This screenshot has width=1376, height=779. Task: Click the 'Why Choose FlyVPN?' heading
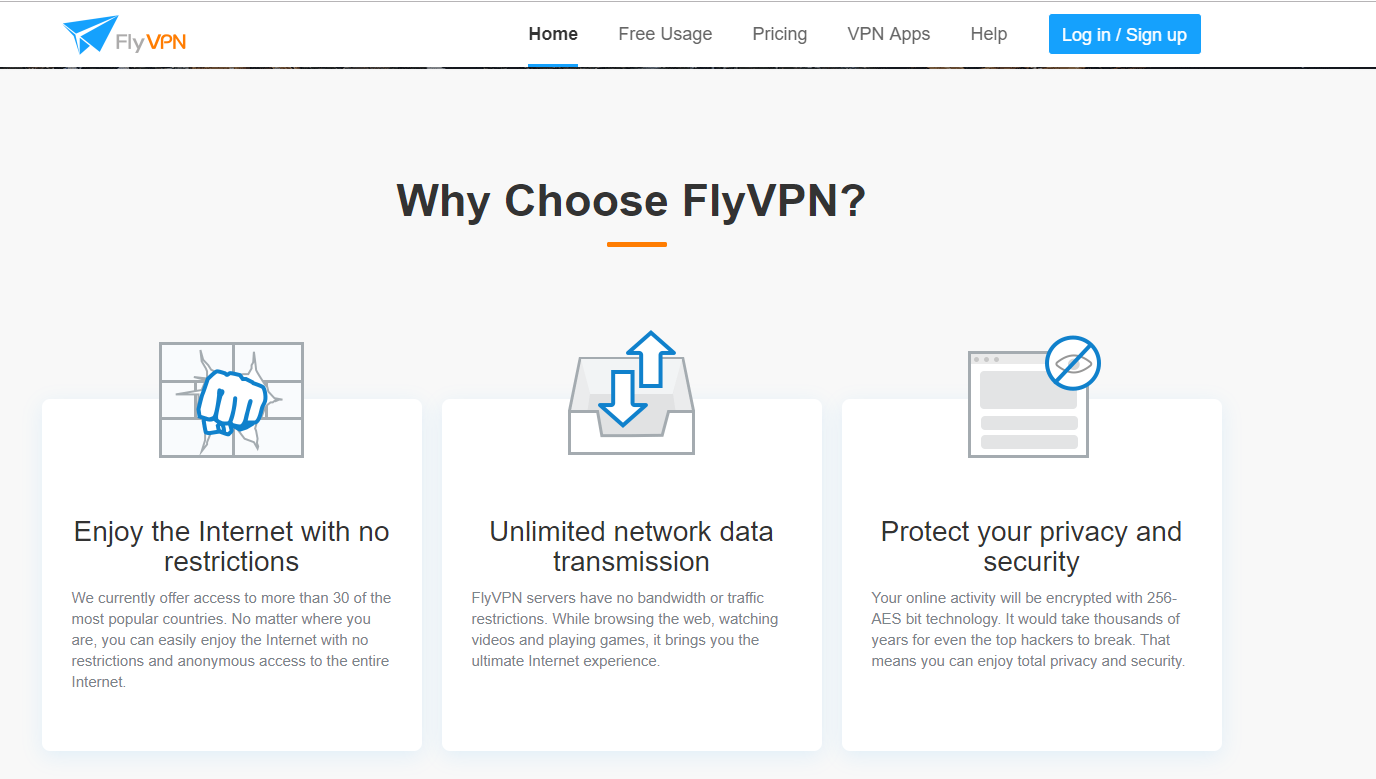coord(631,200)
